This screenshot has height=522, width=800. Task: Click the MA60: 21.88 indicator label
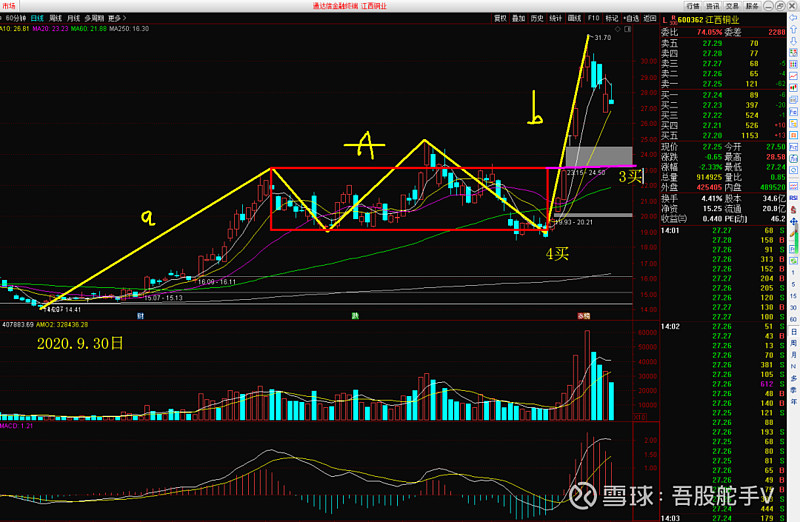click(x=89, y=29)
